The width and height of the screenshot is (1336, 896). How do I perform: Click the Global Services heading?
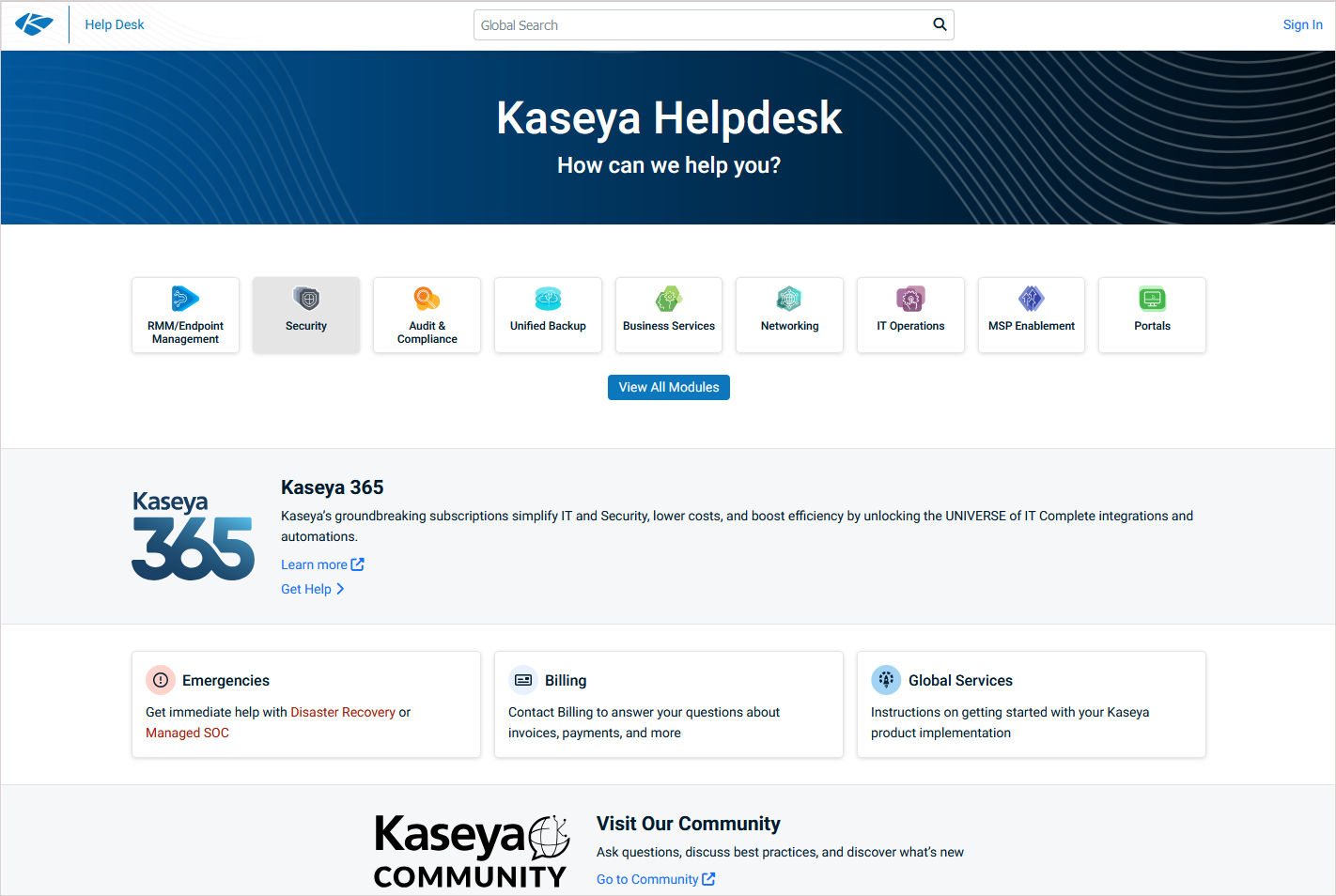(960, 680)
